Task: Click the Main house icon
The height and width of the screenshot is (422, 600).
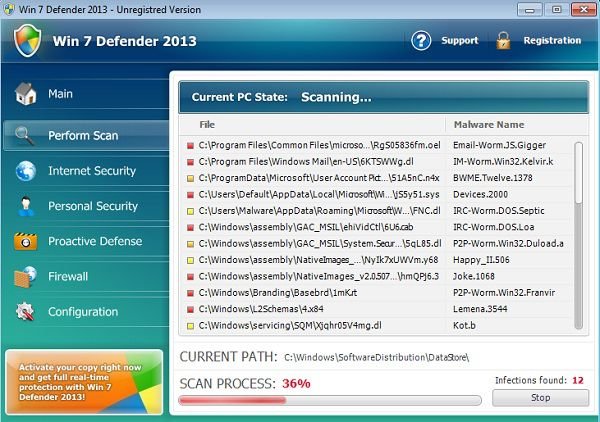Action: (26, 94)
